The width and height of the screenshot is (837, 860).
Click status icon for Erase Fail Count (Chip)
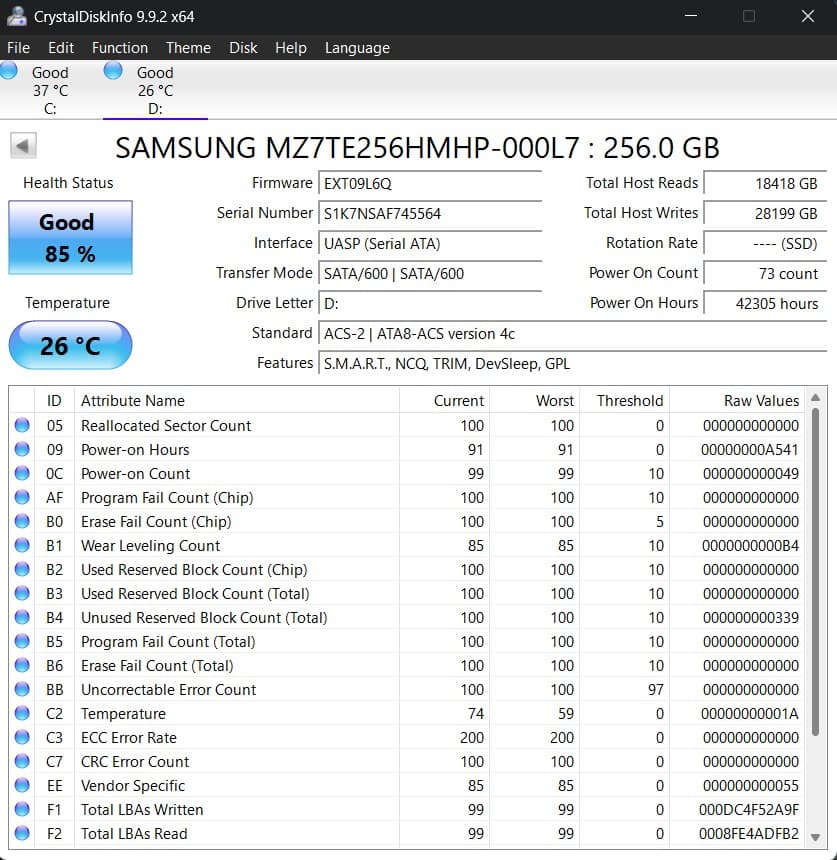(22, 521)
